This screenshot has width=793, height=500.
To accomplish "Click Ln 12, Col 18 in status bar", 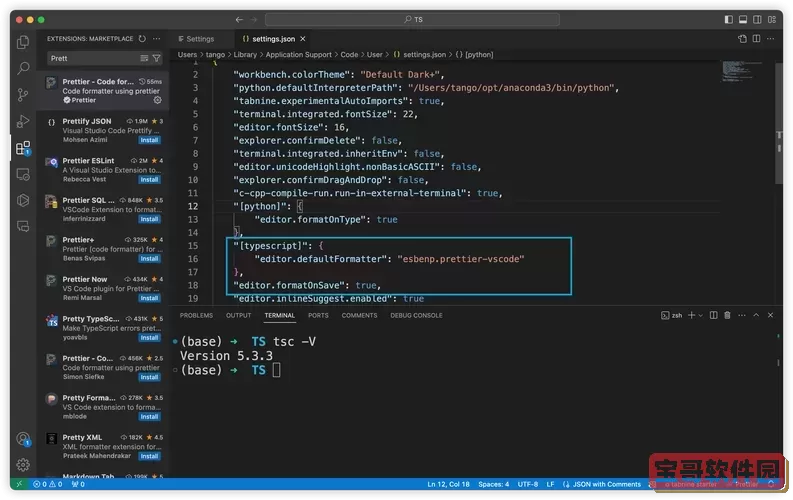I will pos(448,484).
